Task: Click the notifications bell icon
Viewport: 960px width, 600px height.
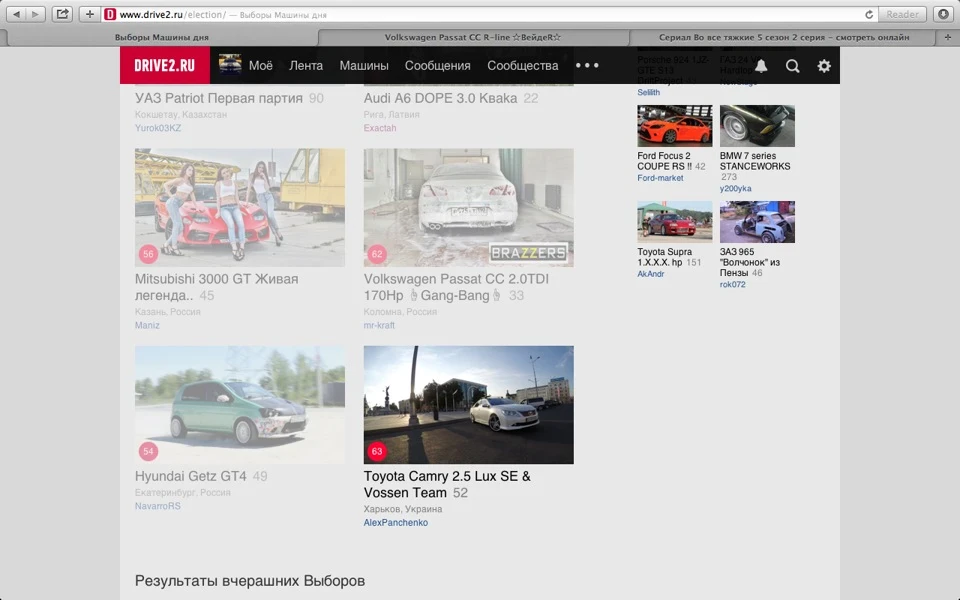Action: [x=761, y=66]
